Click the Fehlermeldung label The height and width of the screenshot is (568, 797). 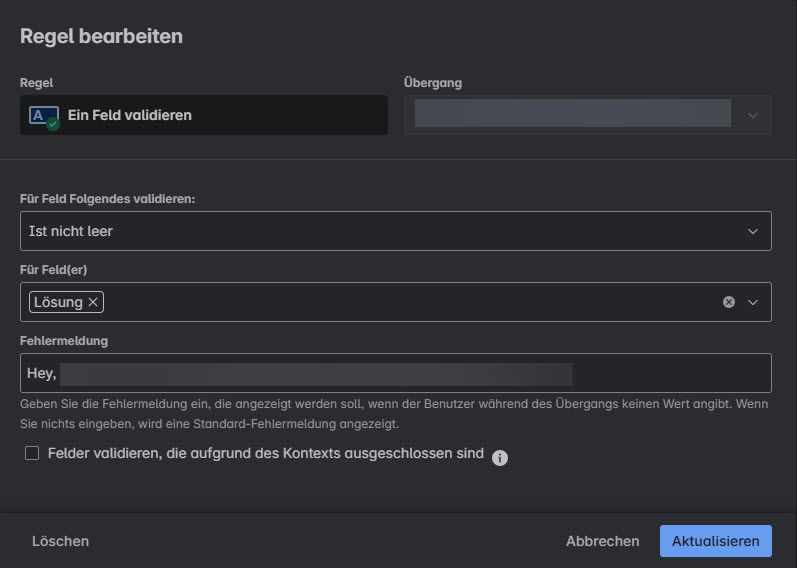pos(64,341)
